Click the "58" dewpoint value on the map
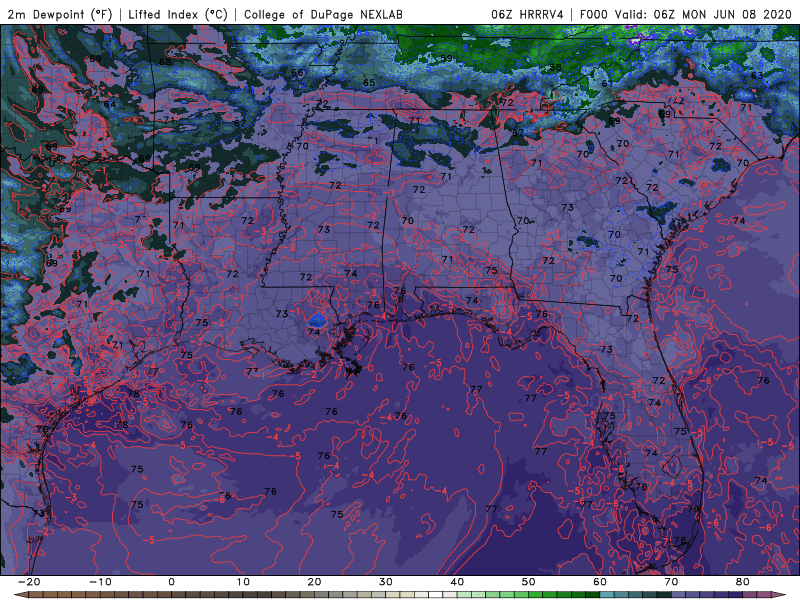 556,67
